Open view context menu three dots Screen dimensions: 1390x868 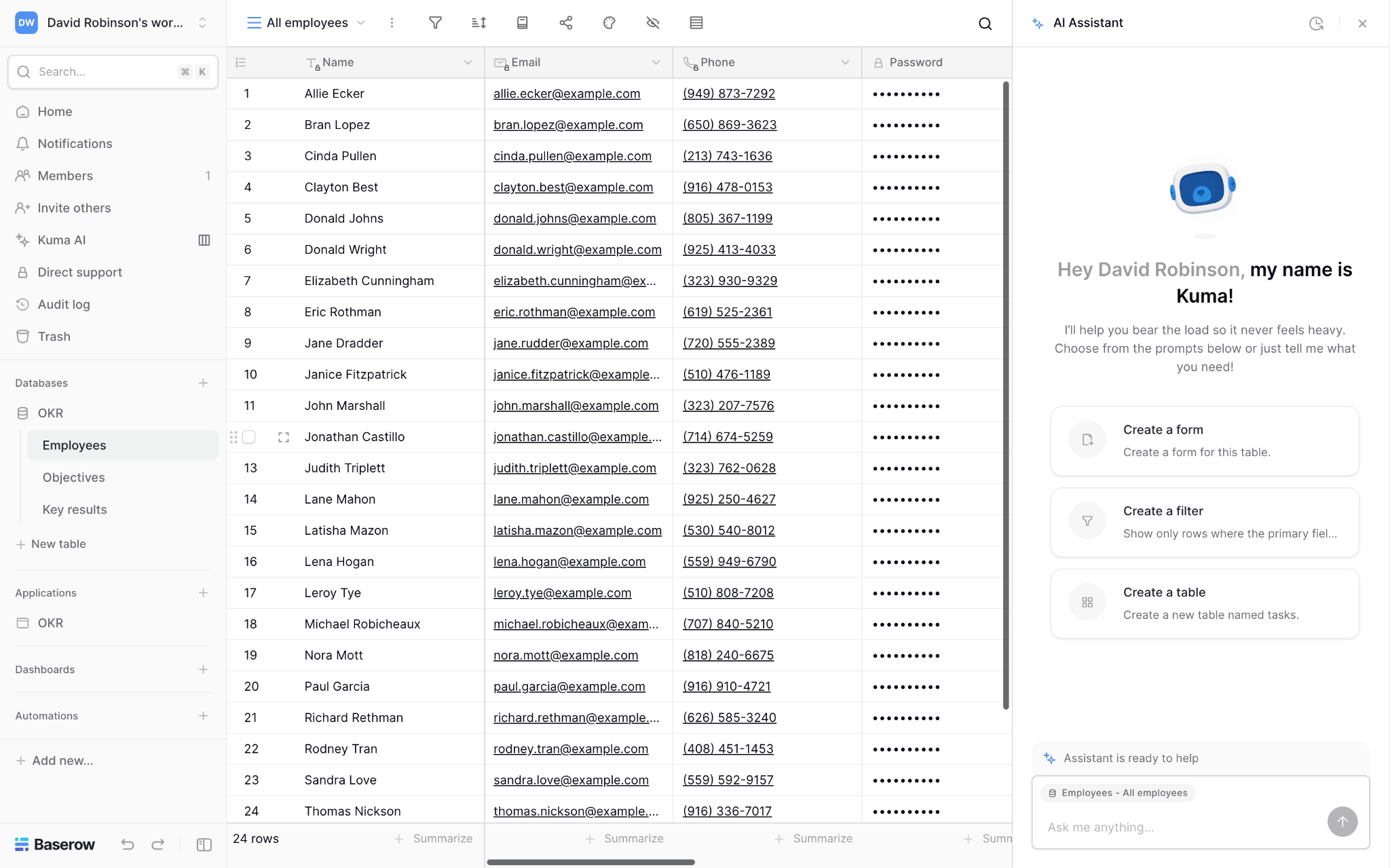click(392, 23)
